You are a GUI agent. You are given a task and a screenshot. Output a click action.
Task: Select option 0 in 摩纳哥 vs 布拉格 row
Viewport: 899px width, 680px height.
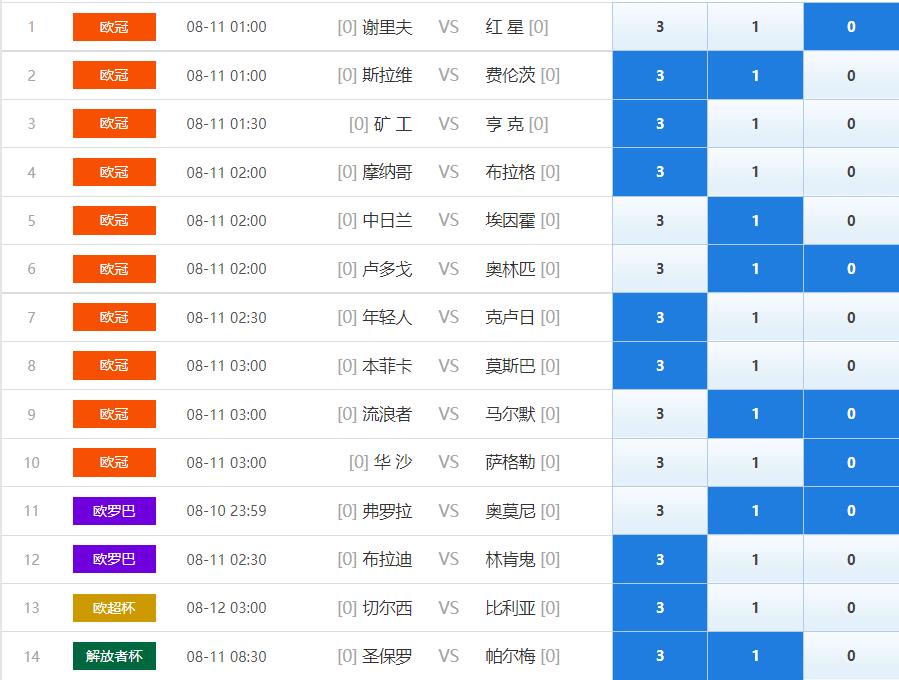point(851,172)
